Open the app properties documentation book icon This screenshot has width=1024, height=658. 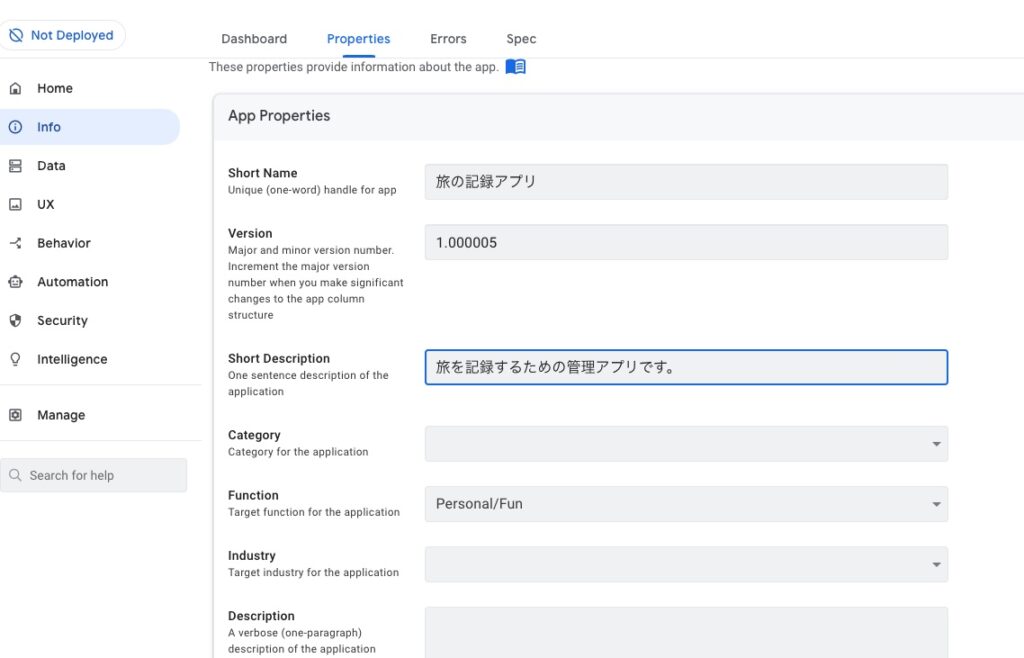515,66
